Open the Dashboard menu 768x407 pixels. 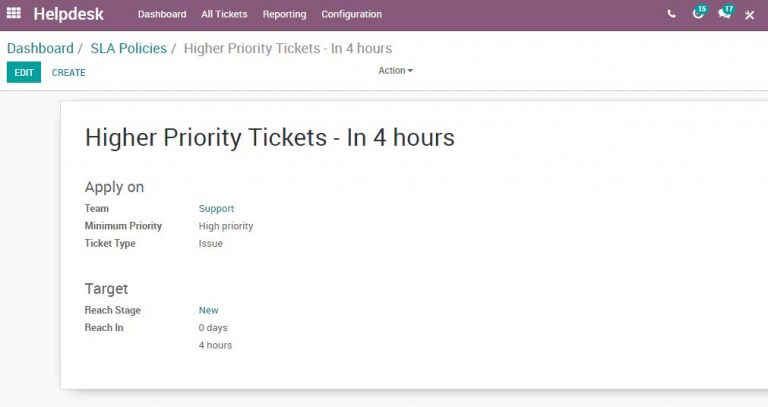pos(162,14)
